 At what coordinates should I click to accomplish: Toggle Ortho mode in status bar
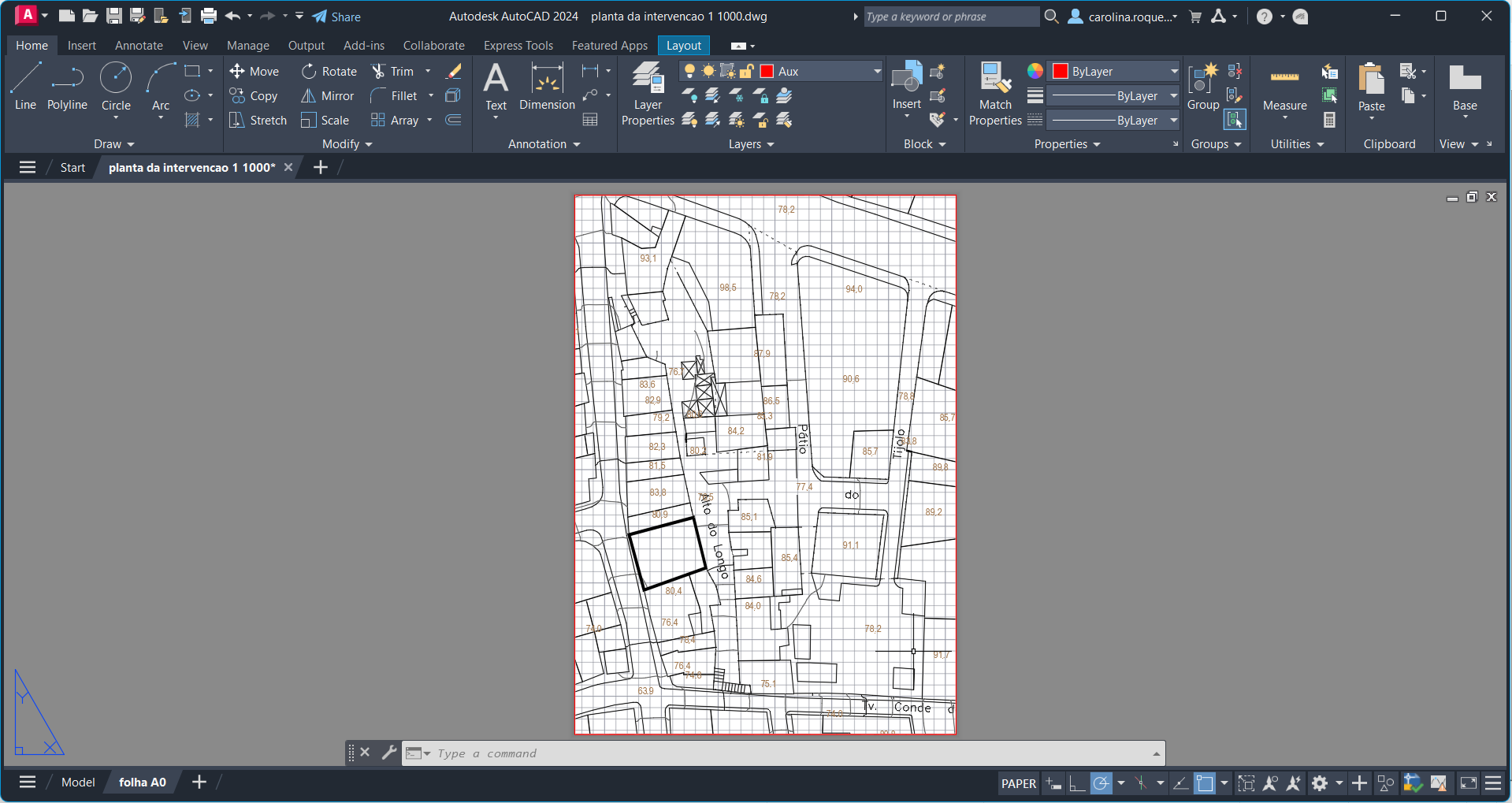point(1077,783)
